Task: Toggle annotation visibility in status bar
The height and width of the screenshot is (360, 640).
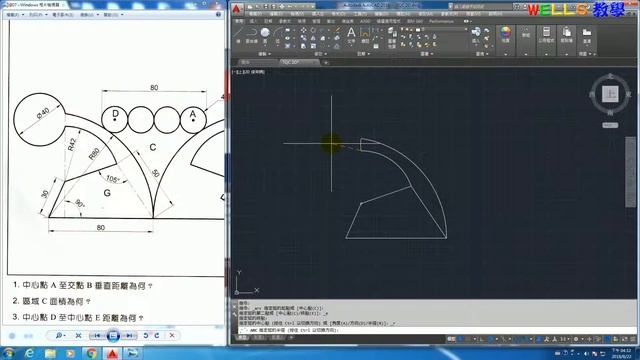Action: pos(547,339)
